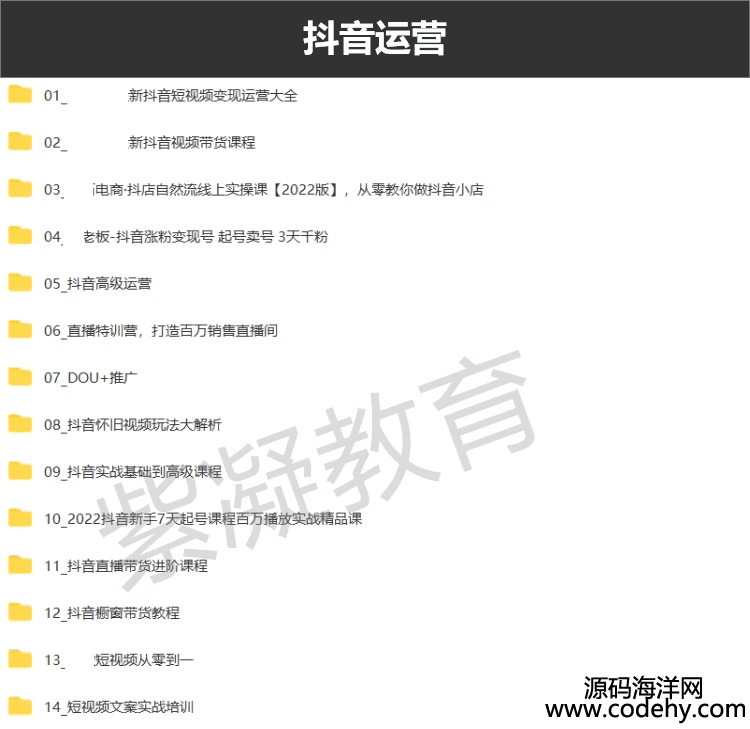The image size is (750, 729).
Task: Click the 源码海洋网 site name text
Action: click(x=645, y=686)
